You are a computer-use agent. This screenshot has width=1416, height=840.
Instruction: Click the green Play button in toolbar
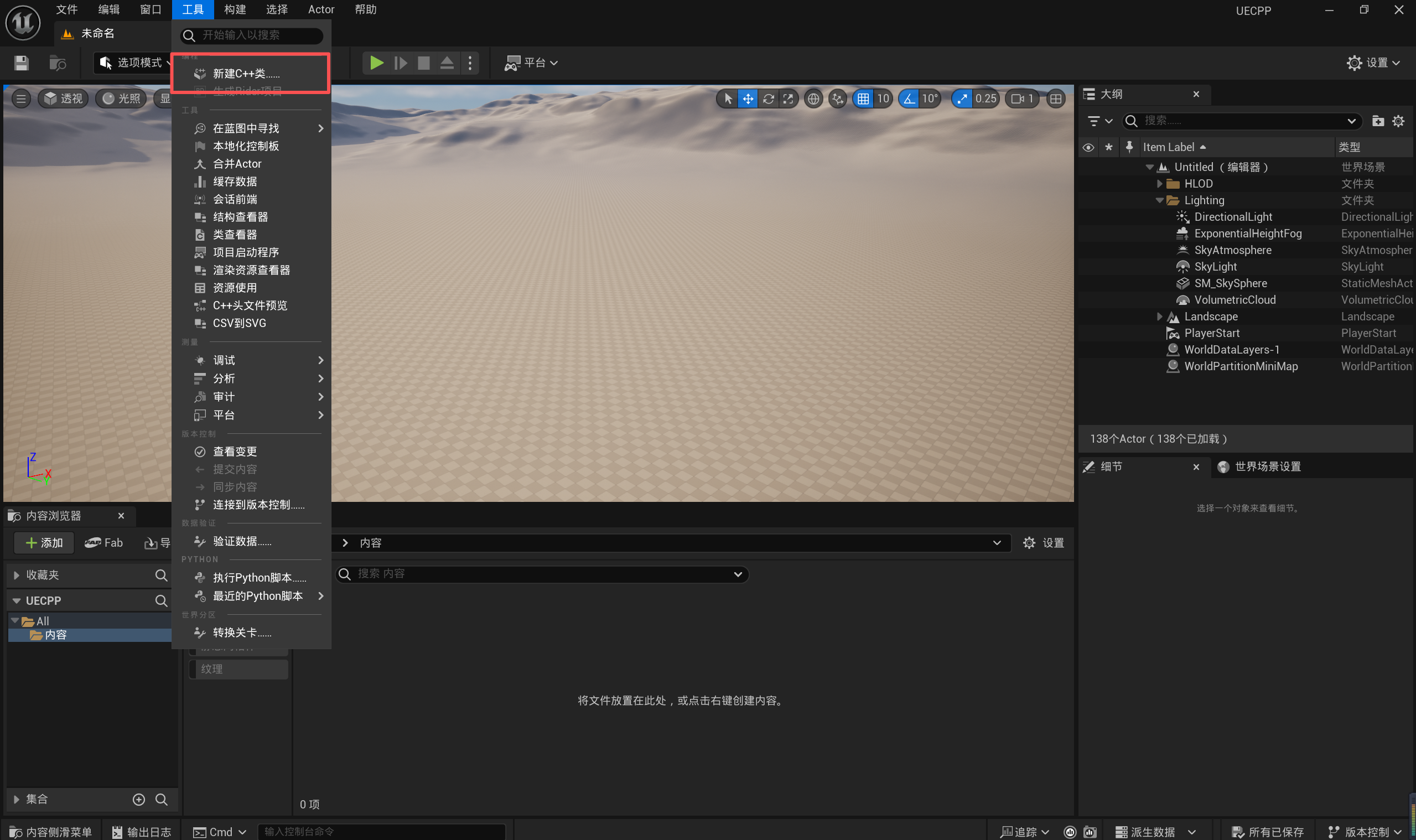376,63
